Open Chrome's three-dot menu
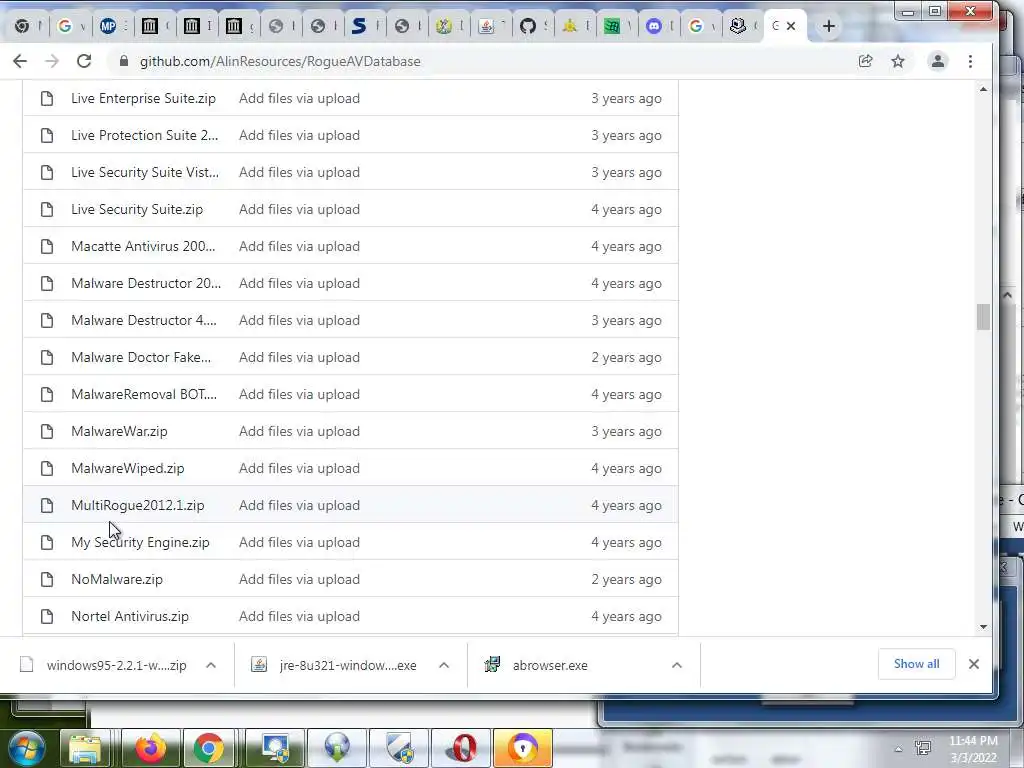 click(970, 61)
